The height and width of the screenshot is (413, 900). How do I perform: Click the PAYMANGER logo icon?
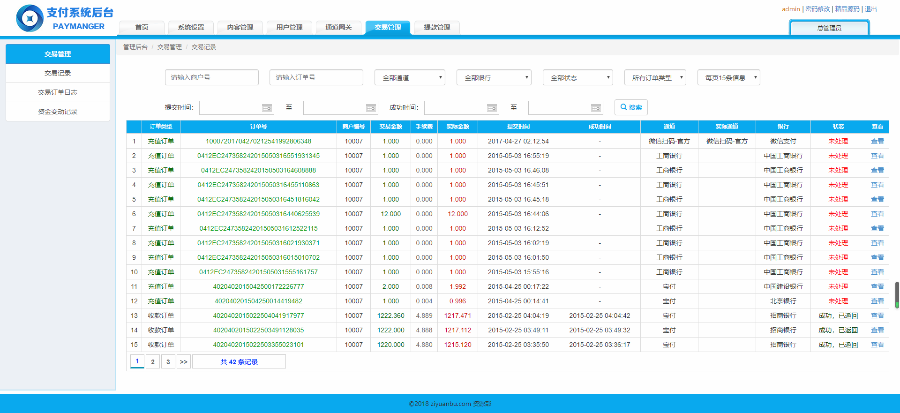(29, 18)
